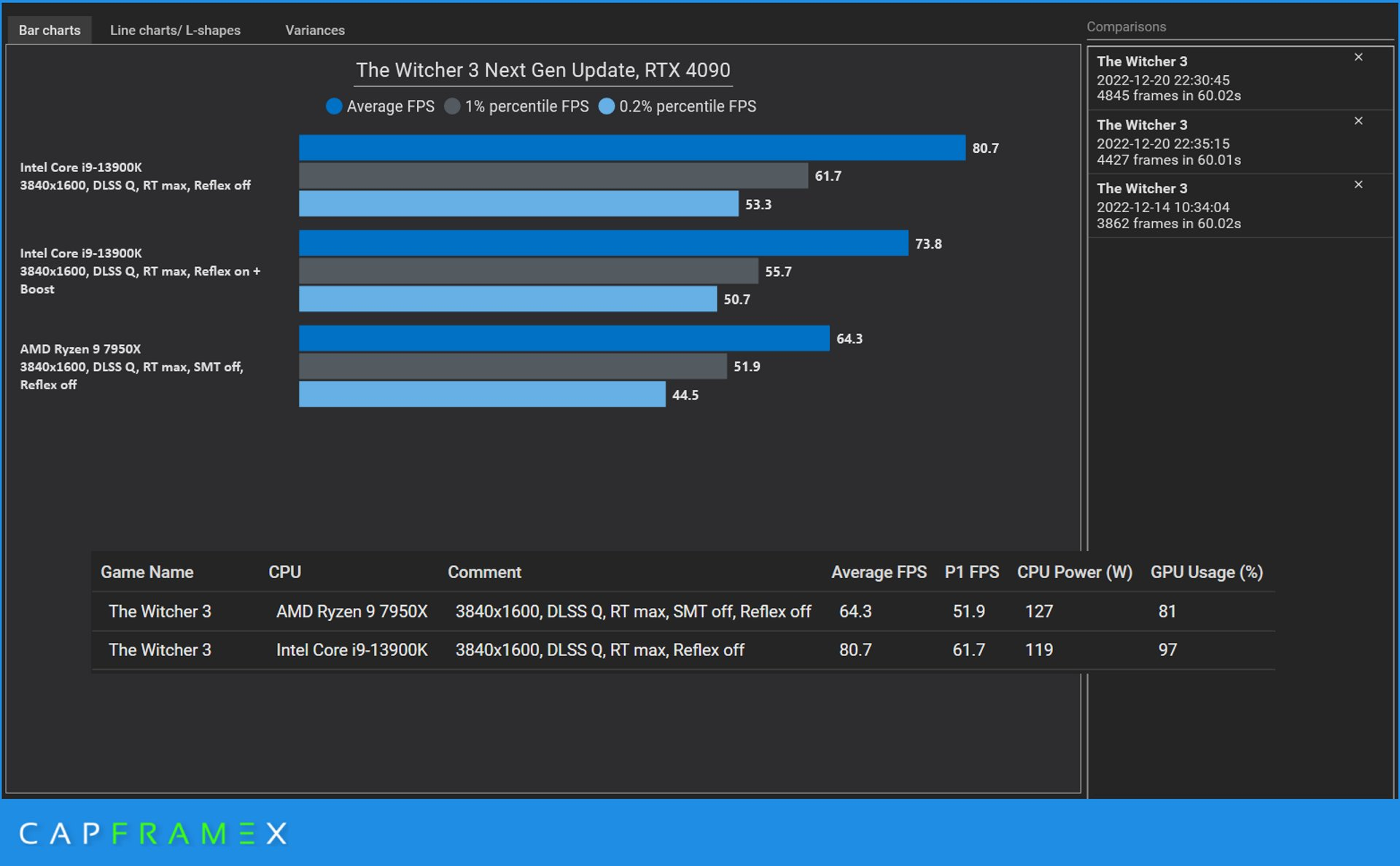Select the AMD Ryzen 9 7950X table cell

coord(351,611)
